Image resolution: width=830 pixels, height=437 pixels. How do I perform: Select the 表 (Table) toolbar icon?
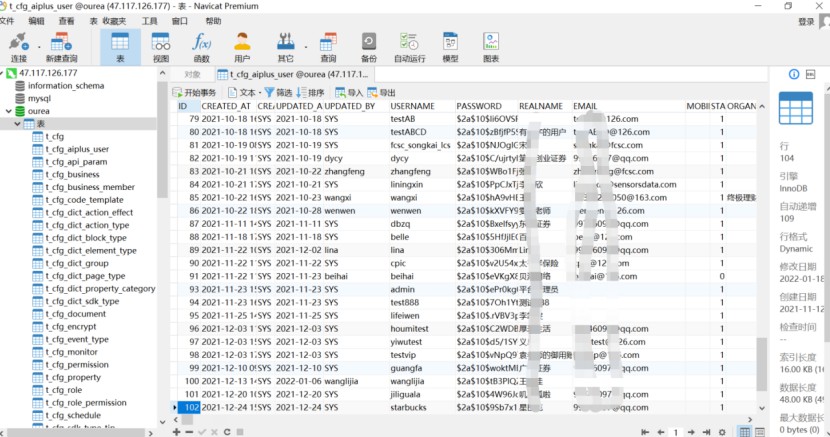[120, 48]
